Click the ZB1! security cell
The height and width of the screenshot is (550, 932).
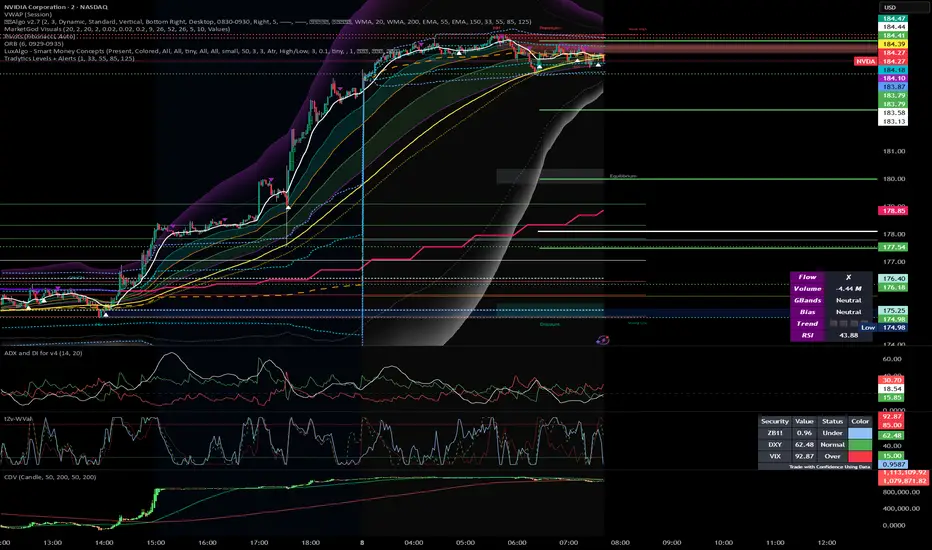(x=774, y=433)
